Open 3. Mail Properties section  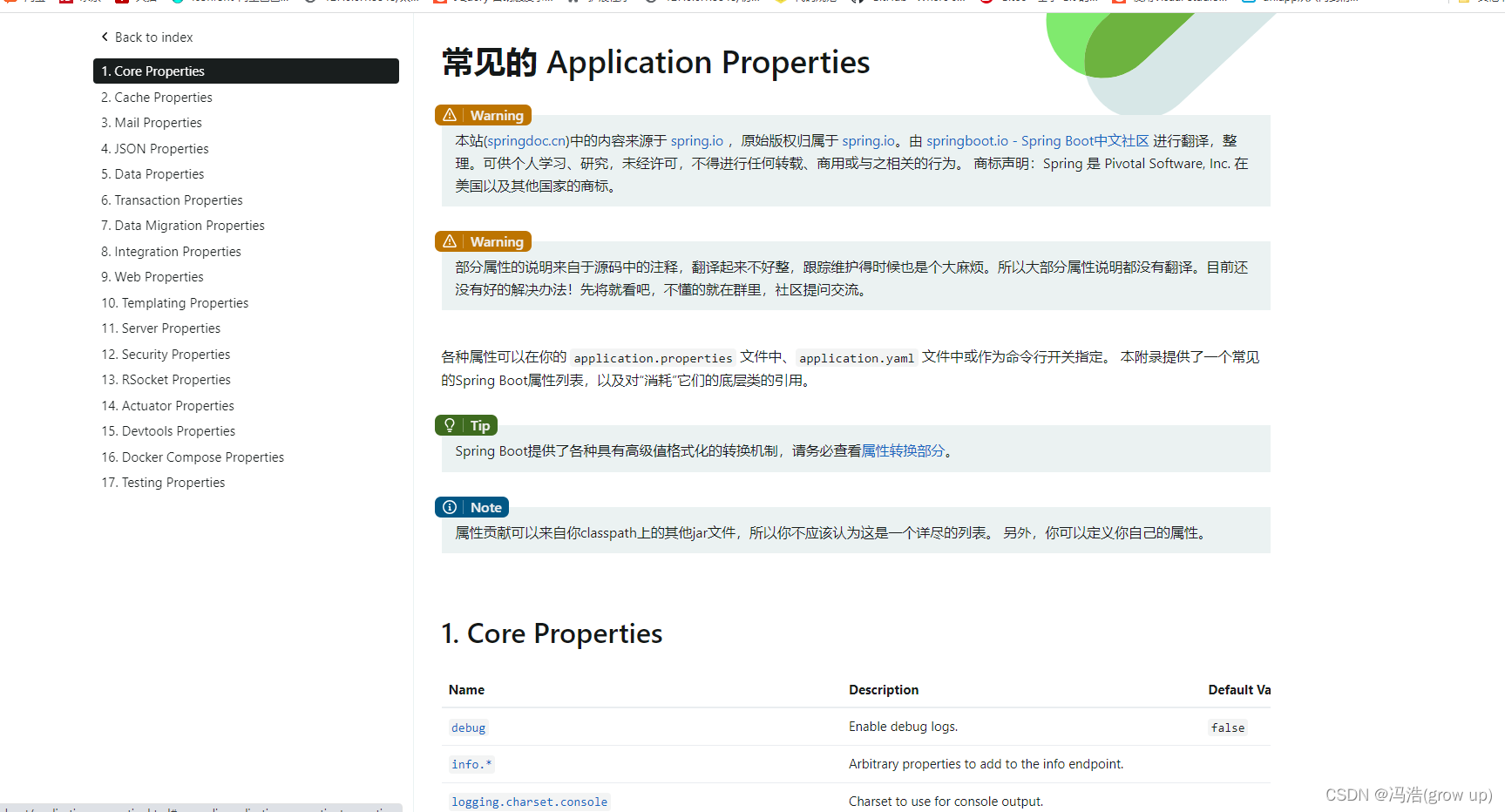(x=152, y=123)
